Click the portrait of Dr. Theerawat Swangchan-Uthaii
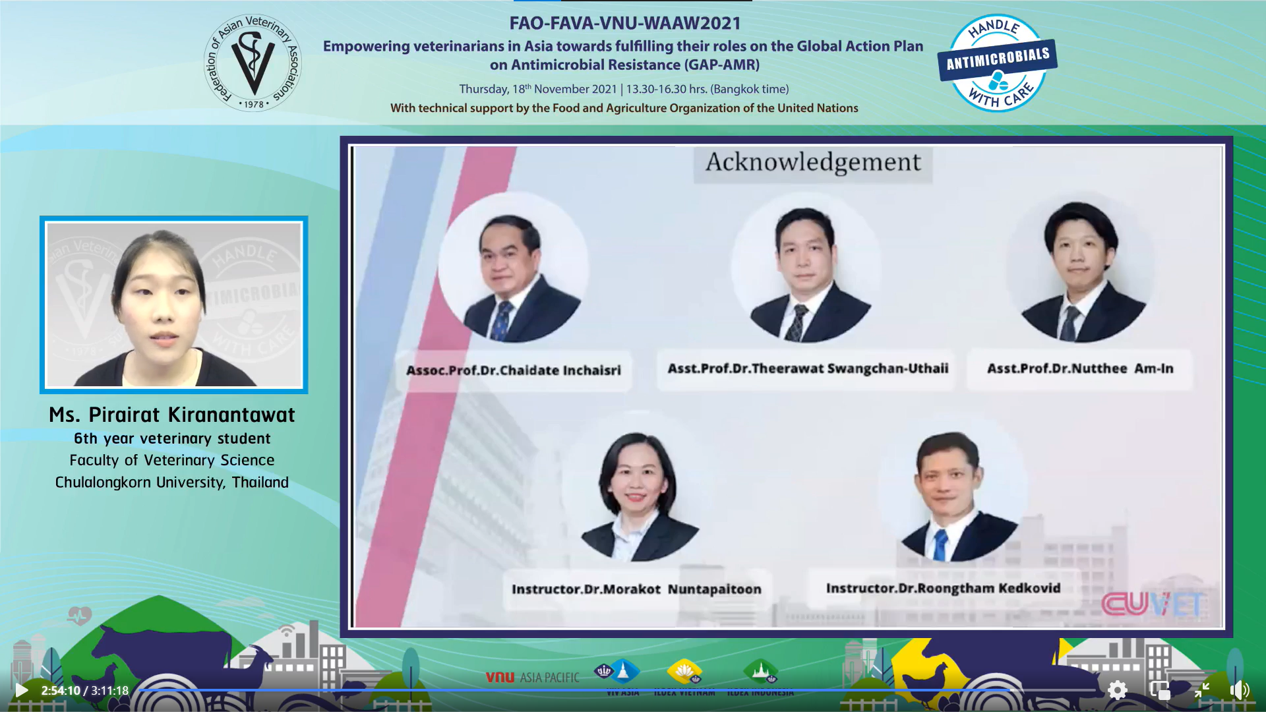The height and width of the screenshot is (712, 1266). (806, 267)
